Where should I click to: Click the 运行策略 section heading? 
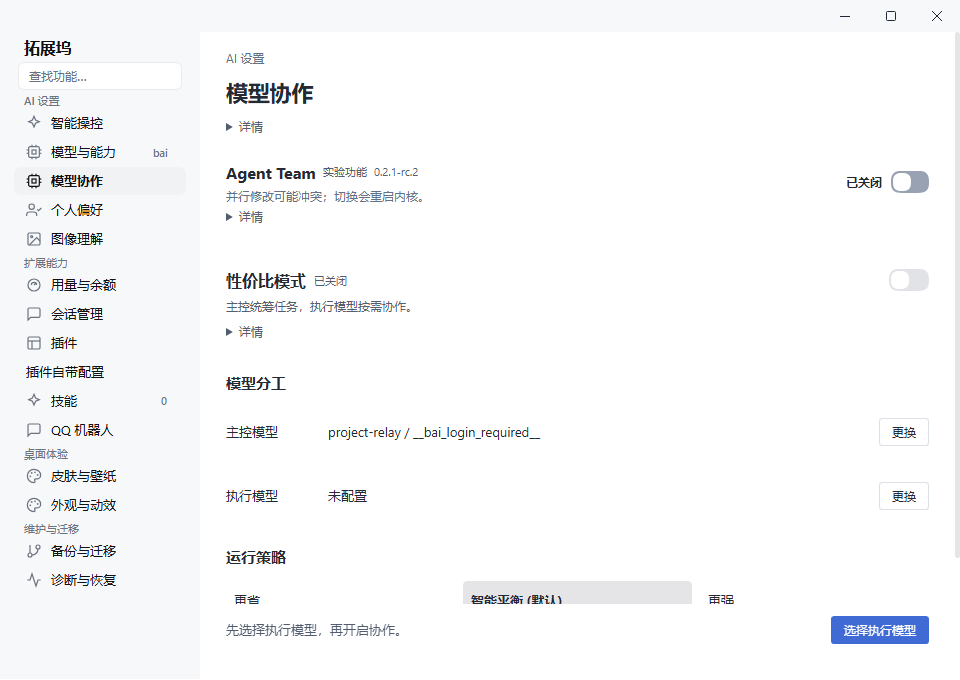(256, 558)
